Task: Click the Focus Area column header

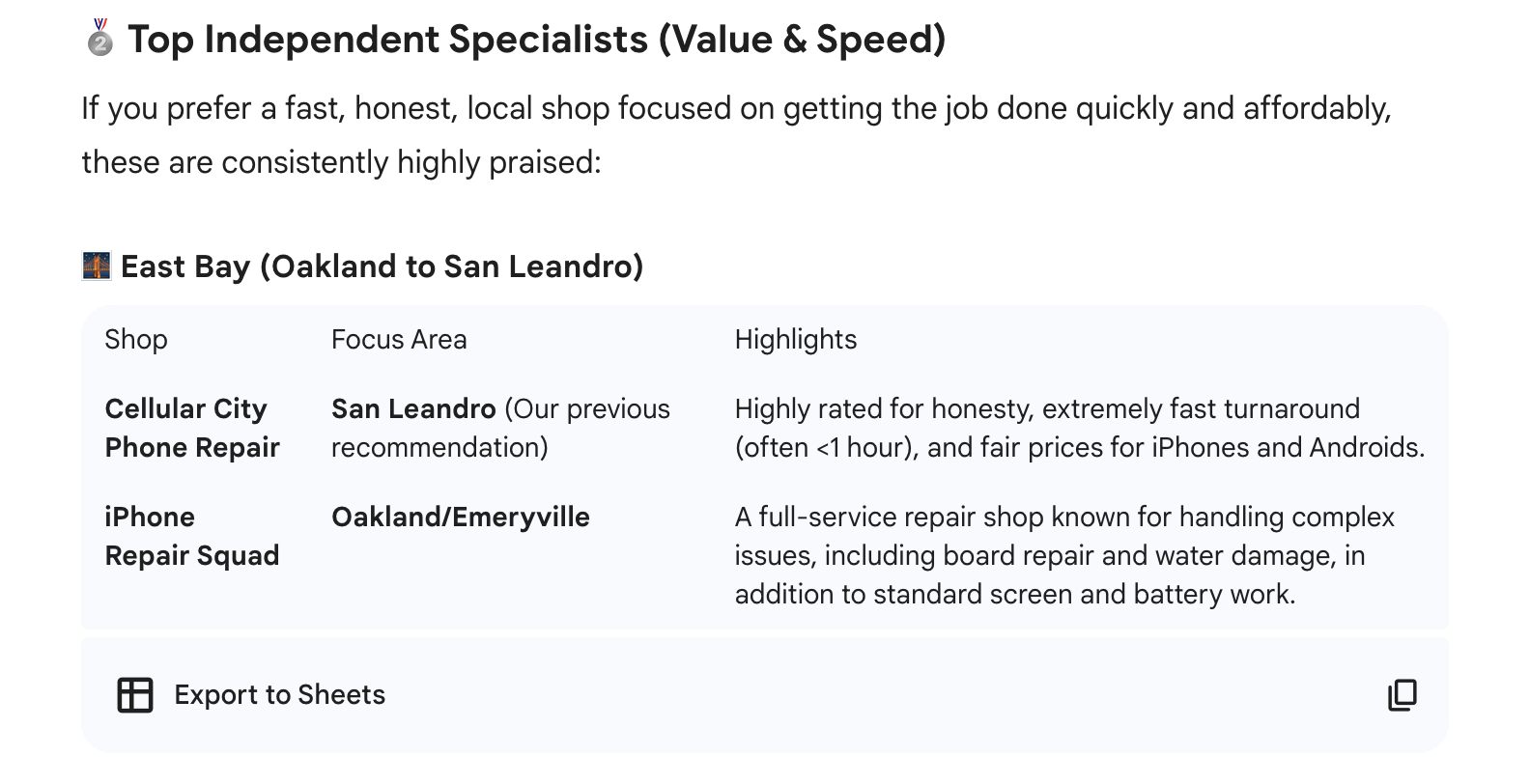Action: [399, 339]
